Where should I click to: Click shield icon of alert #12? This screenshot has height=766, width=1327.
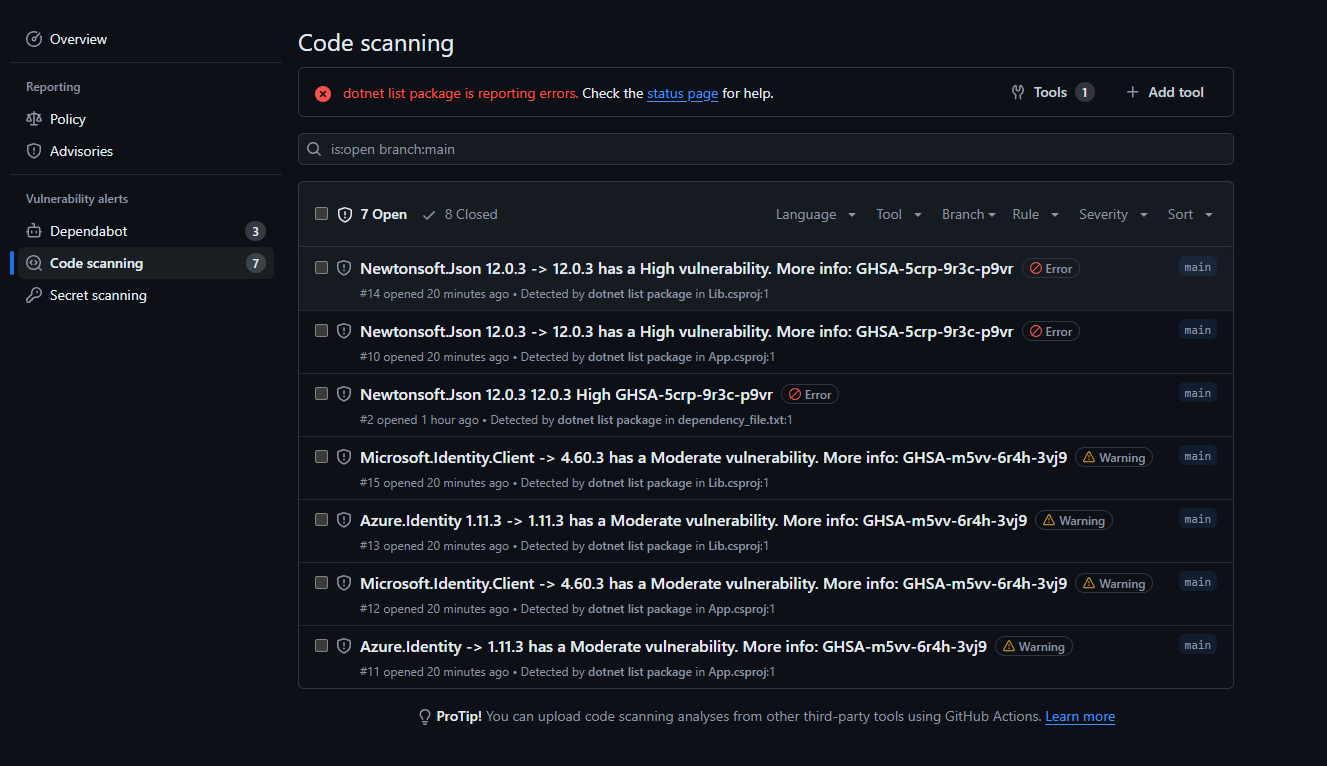344,583
